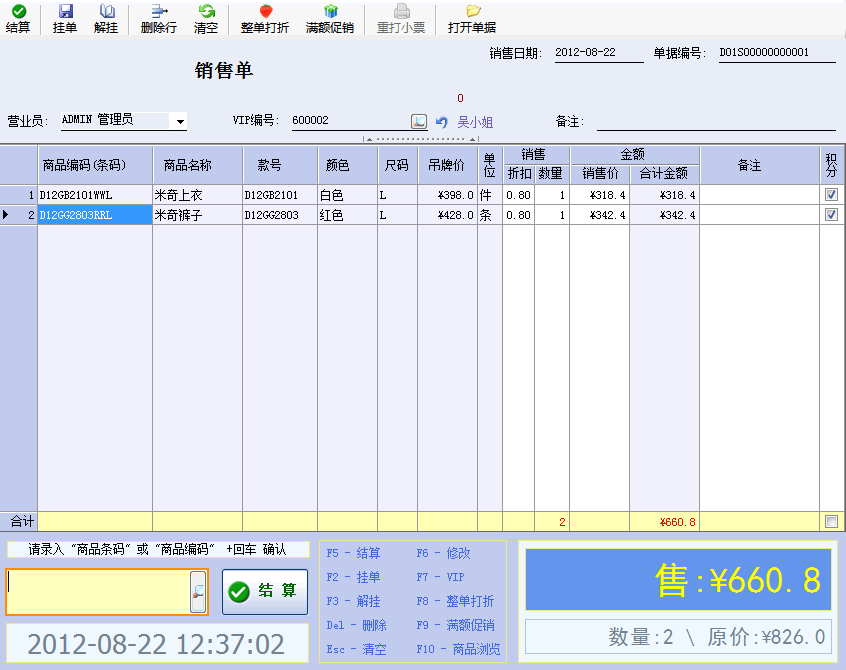Image resolution: width=846 pixels, height=670 pixels.
Task: Click the 结算 checkout toolbar icon
Action: pos(18,18)
